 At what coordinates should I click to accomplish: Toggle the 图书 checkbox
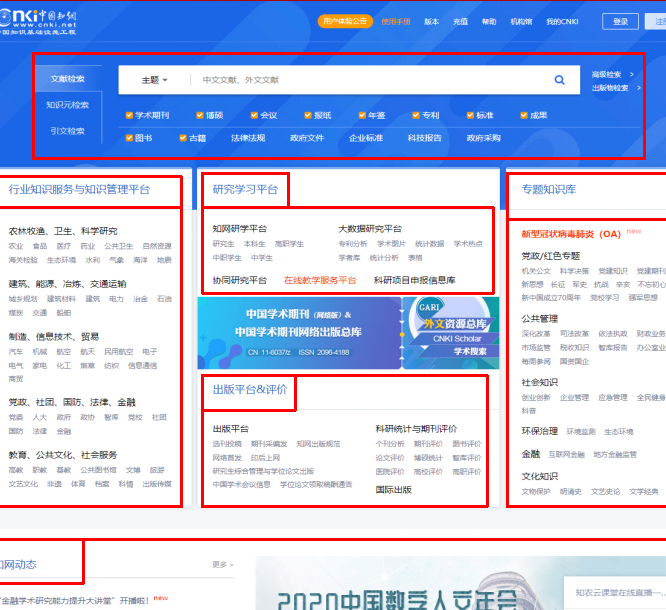[129, 138]
